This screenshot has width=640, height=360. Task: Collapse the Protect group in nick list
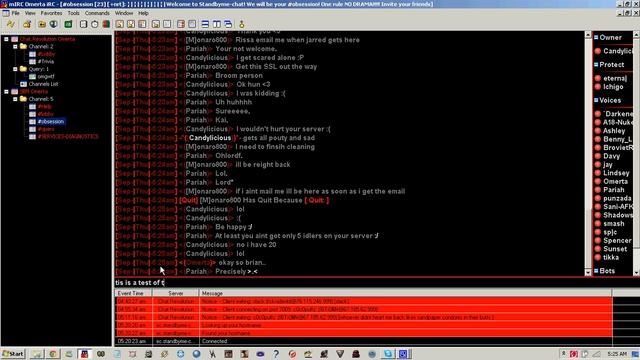click(x=596, y=64)
